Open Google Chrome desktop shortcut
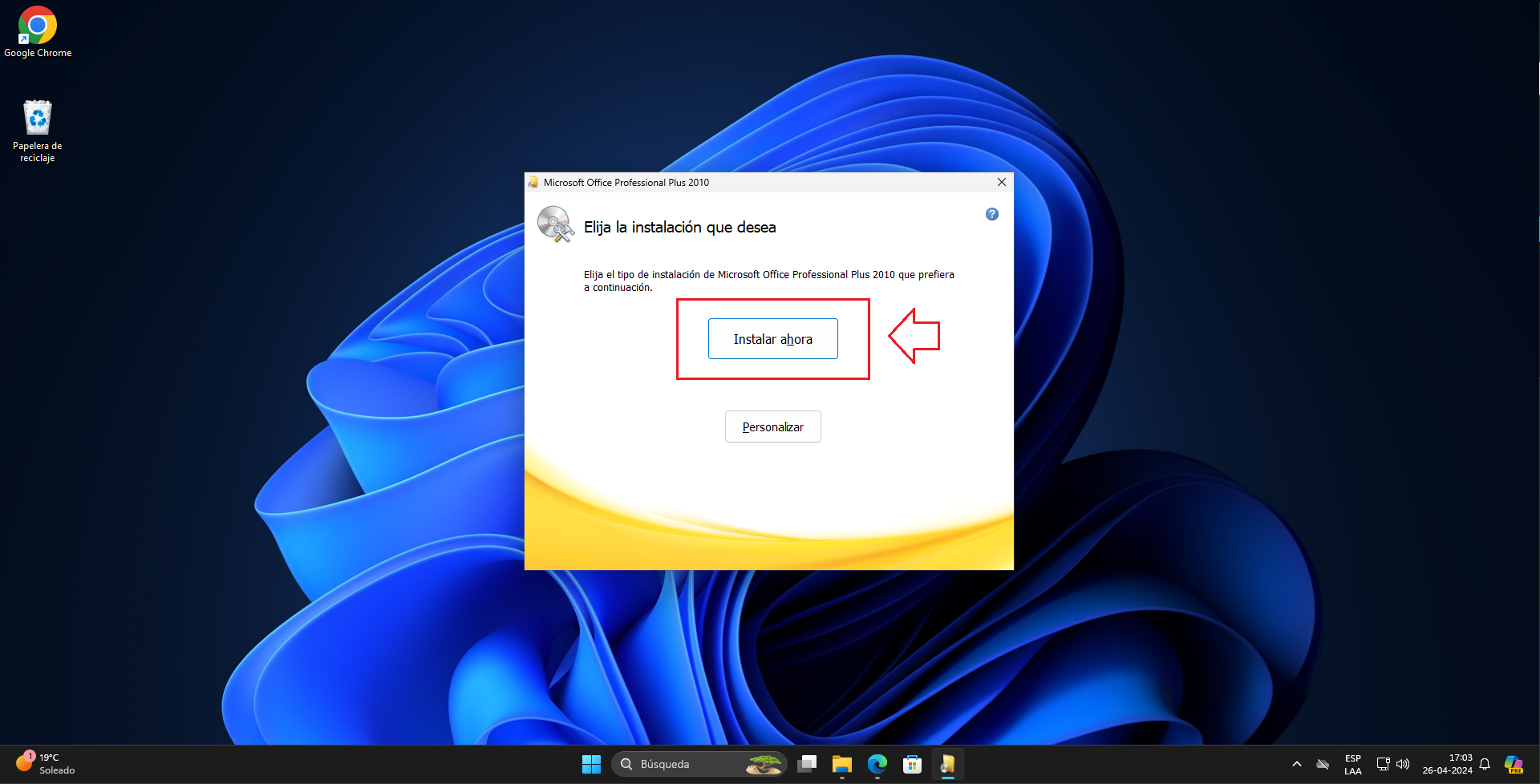The height and width of the screenshot is (784, 1540). pos(38,32)
